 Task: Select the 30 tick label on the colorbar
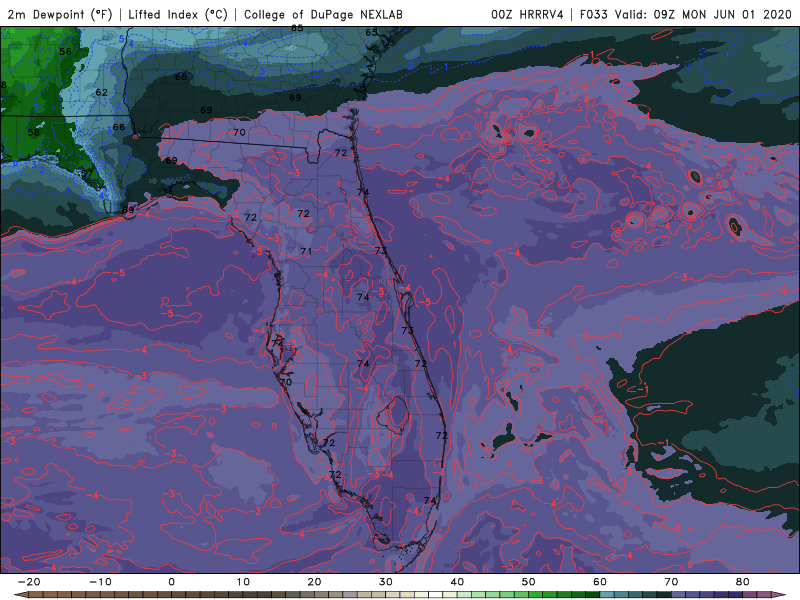click(x=386, y=582)
